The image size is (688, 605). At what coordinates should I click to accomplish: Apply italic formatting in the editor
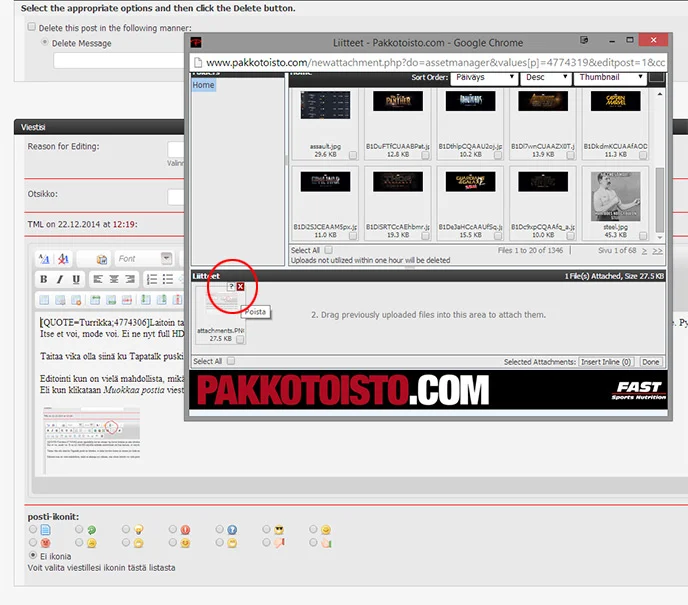pos(60,279)
